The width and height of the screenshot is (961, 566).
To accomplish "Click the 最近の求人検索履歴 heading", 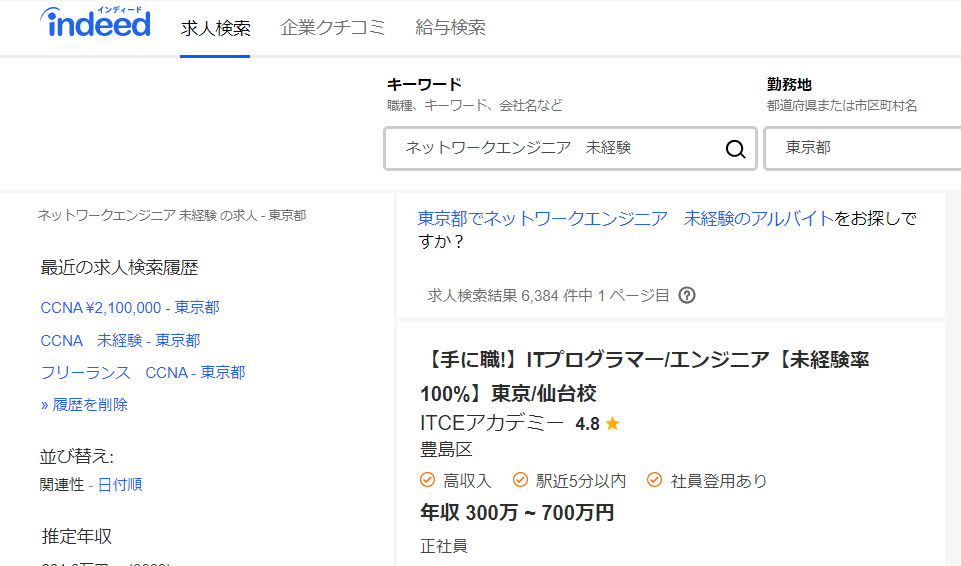I will 119,268.
